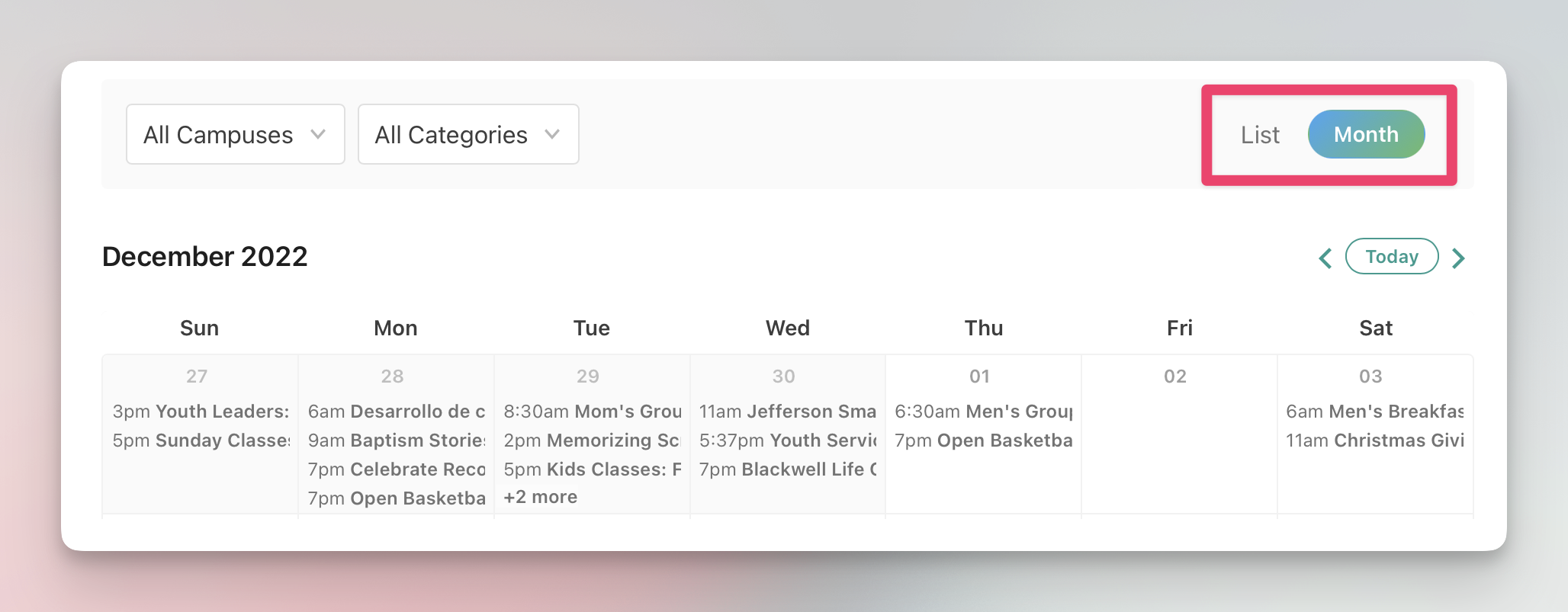This screenshot has width=1568, height=612.
Task: Open 3pm Youth Leaders event
Action: pos(201,412)
